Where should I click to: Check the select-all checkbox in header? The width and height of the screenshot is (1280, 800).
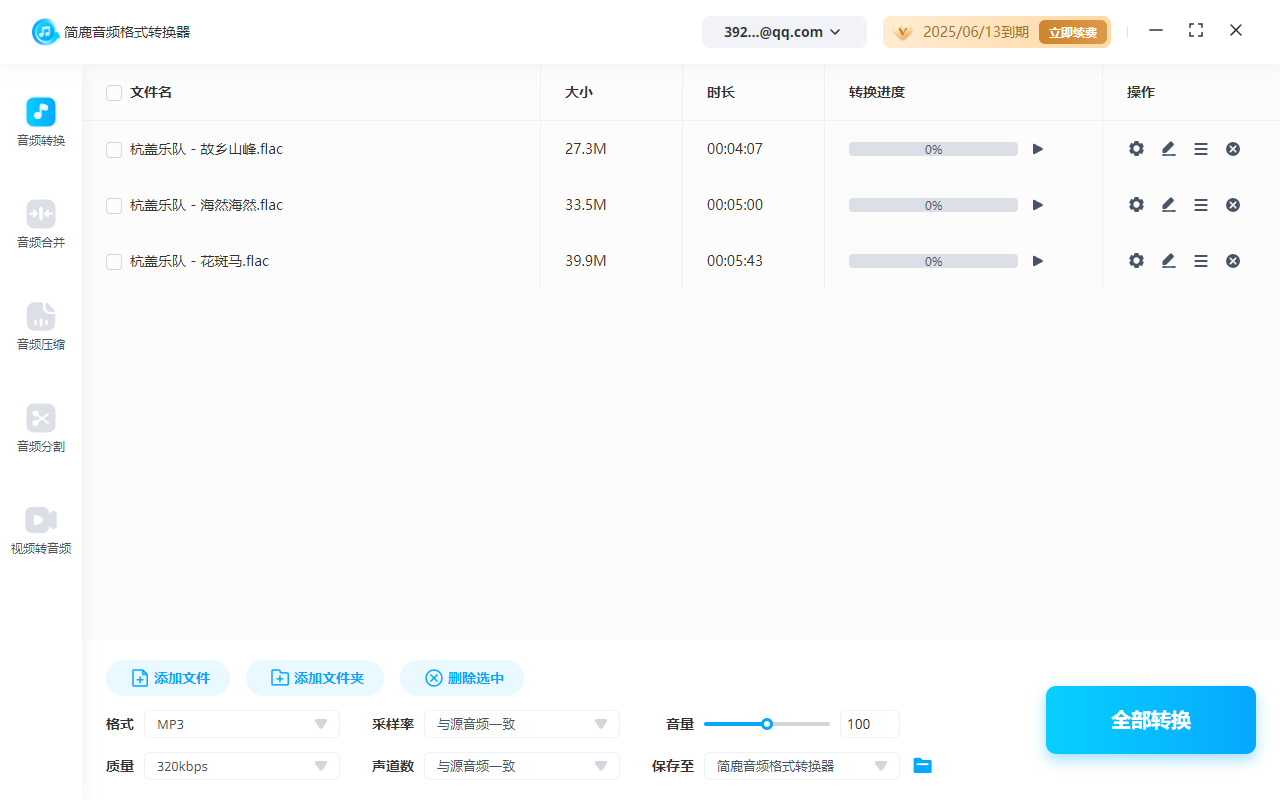[x=113, y=92]
